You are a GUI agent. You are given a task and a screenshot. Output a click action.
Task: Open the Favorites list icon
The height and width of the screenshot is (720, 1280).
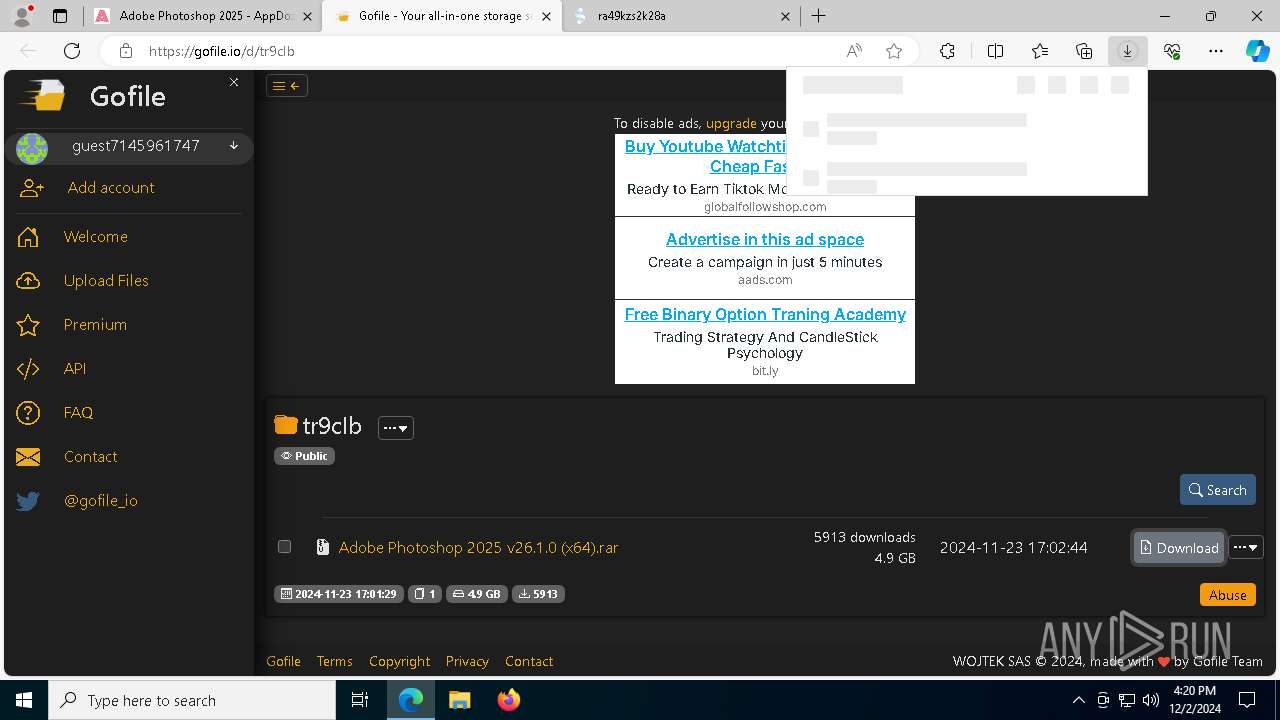pos(1040,51)
